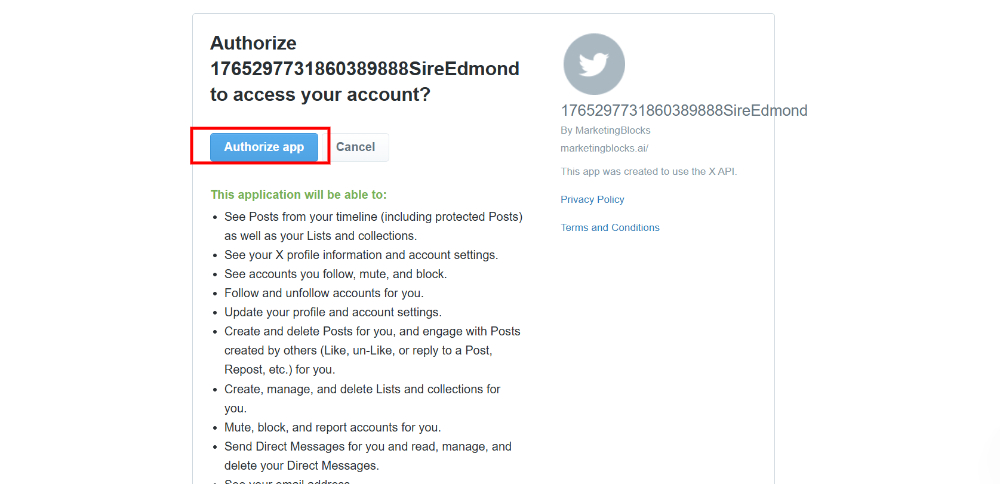Click the "Create and delete Posts for you" permission

pos(372,351)
